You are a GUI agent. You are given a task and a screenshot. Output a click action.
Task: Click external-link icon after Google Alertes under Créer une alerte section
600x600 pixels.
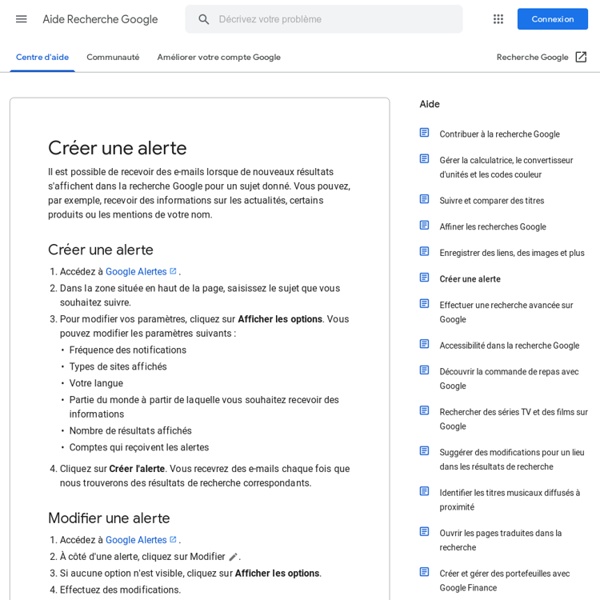[x=173, y=271]
